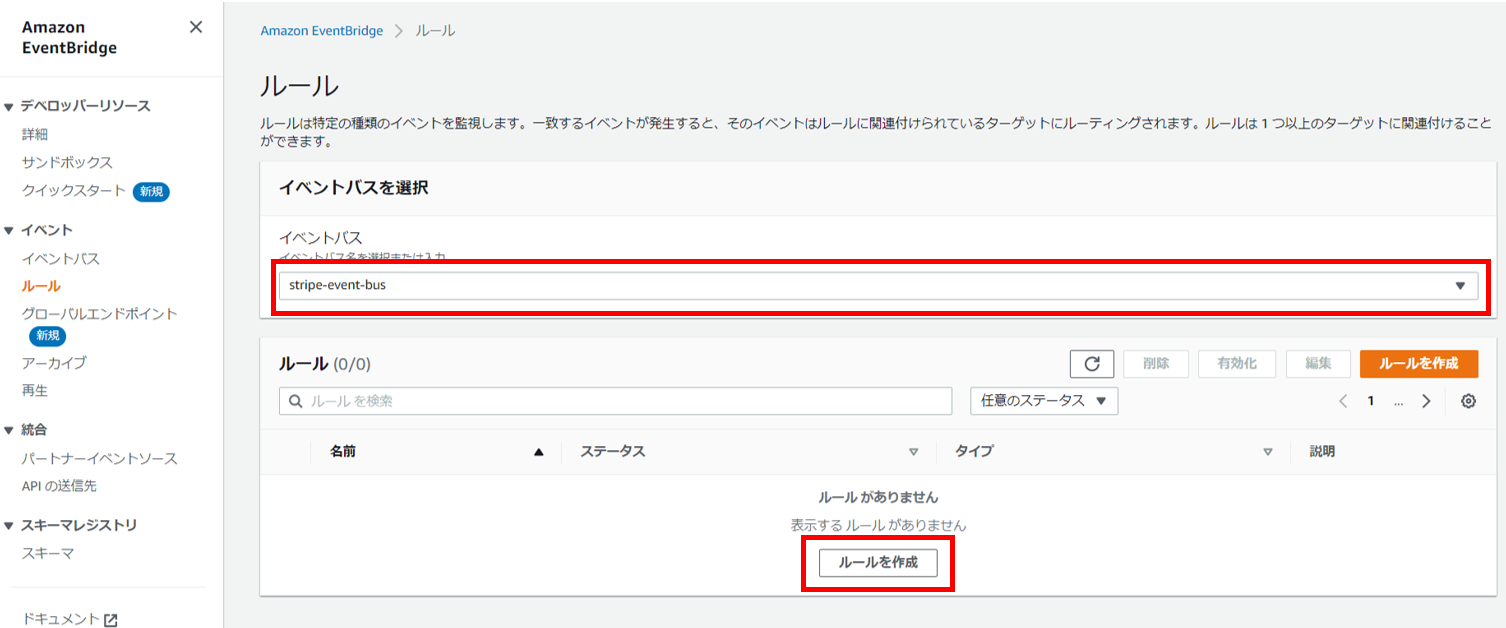Viewport: 1506px width, 628px height.
Task: Click page number 1 in pagination
Action: click(x=1371, y=401)
